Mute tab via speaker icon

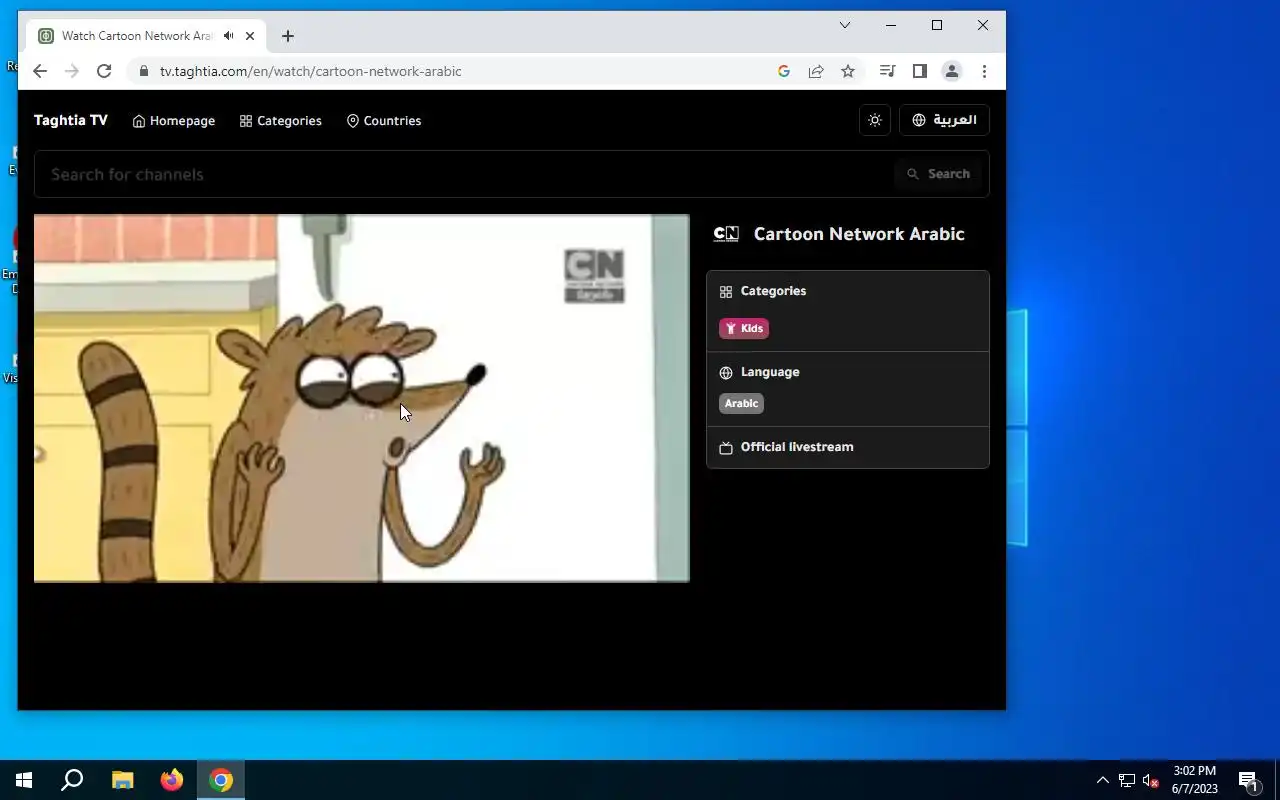(x=229, y=36)
